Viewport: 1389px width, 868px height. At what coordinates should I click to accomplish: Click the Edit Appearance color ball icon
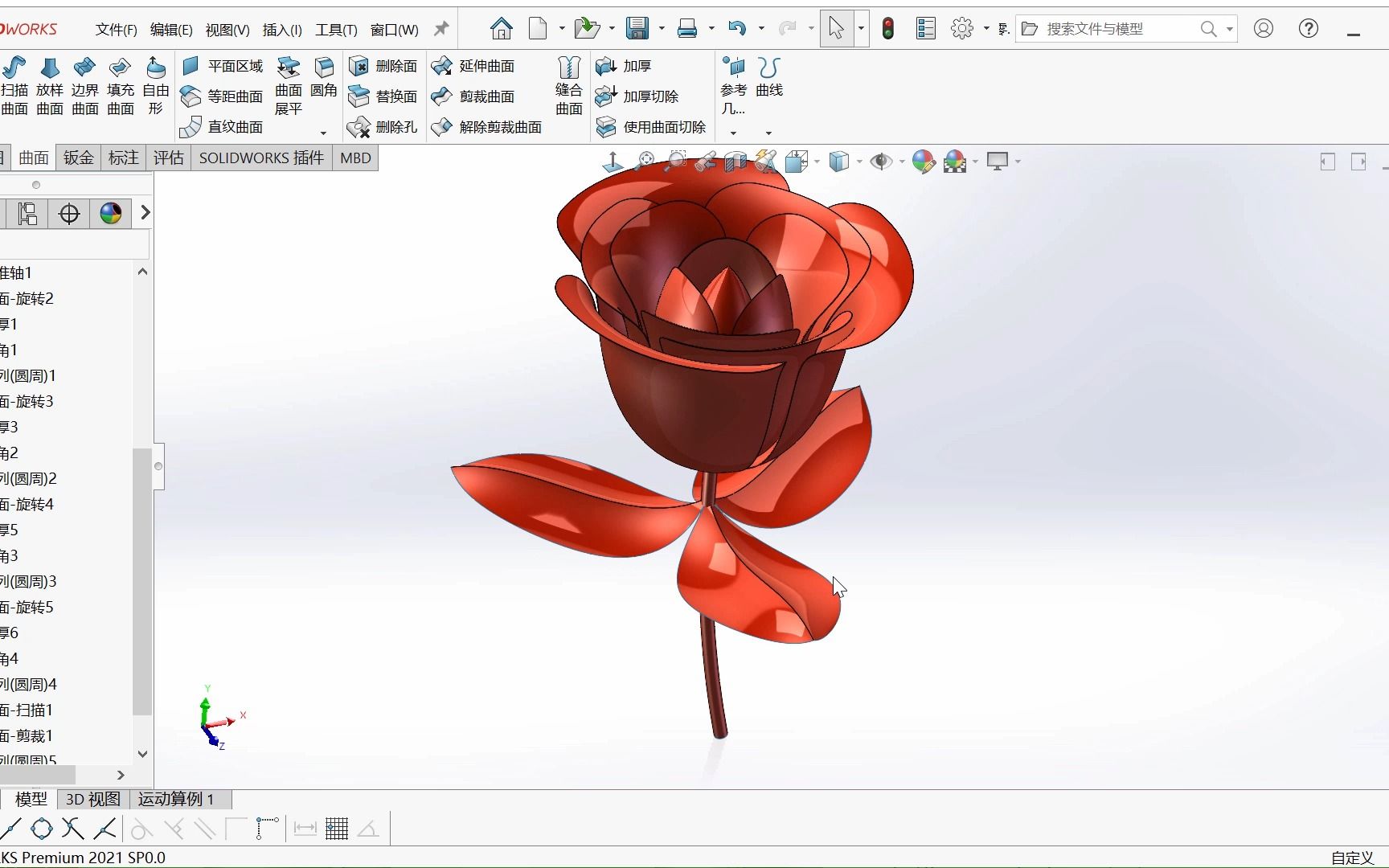(924, 162)
